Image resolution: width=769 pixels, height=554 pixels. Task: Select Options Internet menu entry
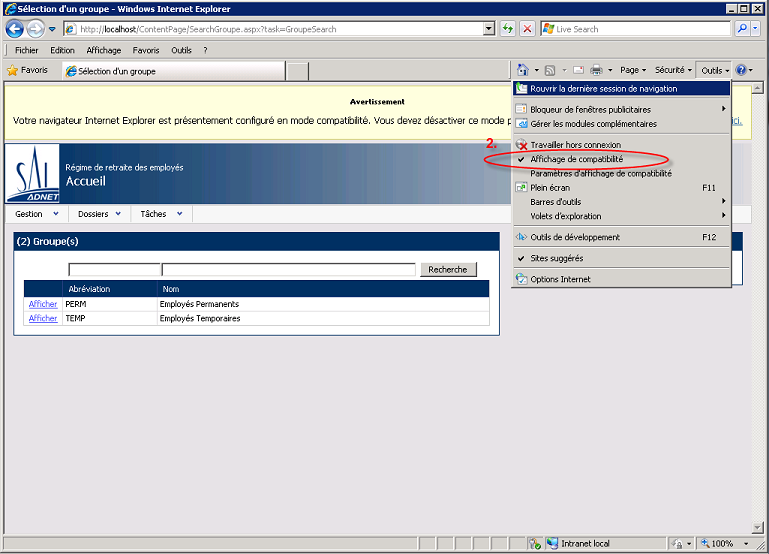560,279
